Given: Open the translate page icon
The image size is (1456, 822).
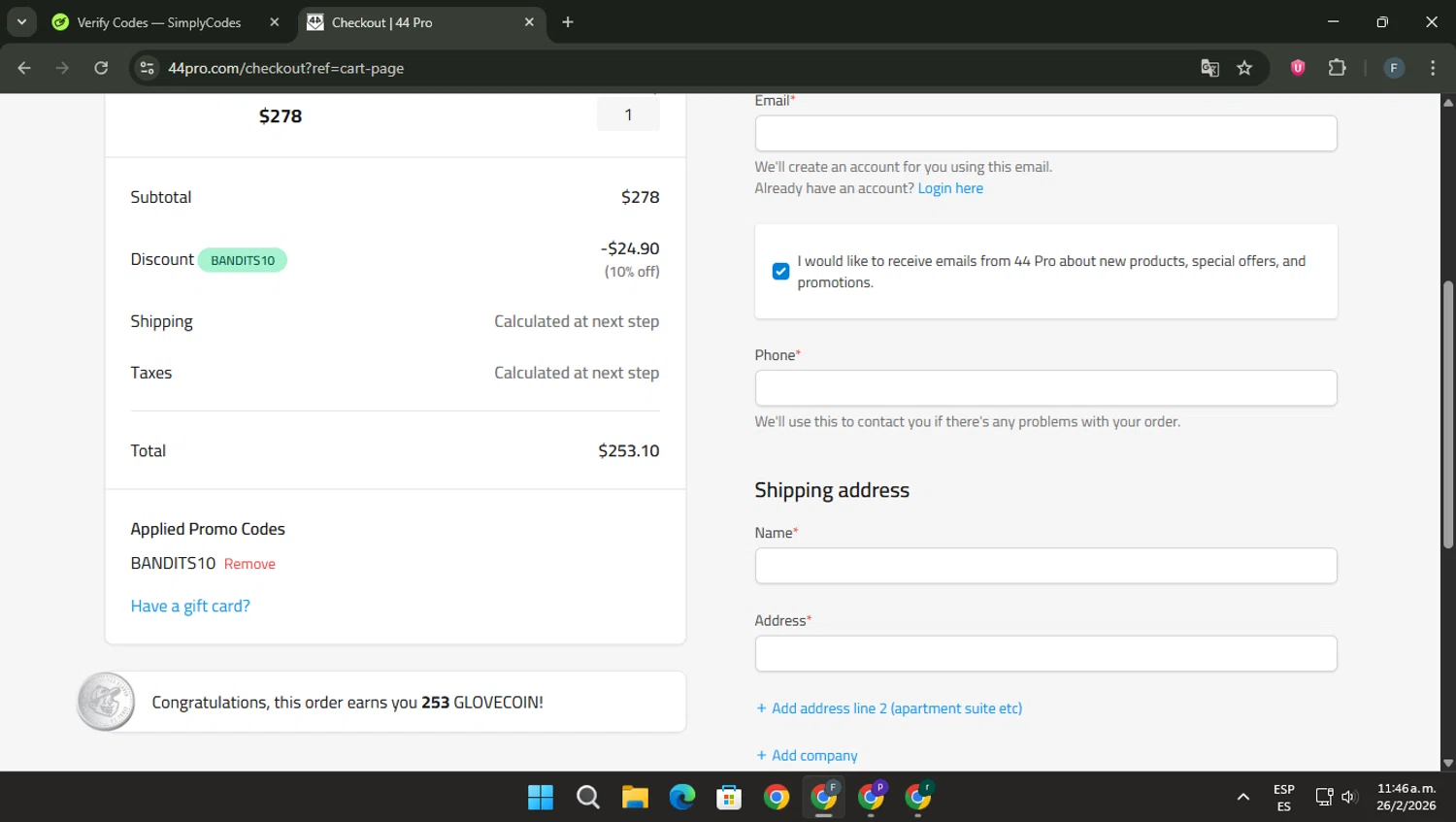Looking at the screenshot, I should (x=1209, y=68).
